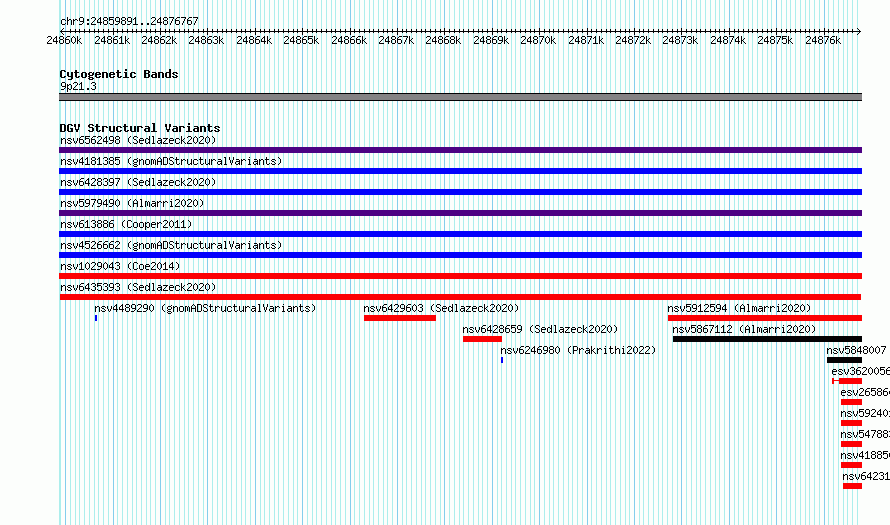Select the tiny blue mark under nsv4489290
The height and width of the screenshot is (525, 890).
(x=96, y=318)
